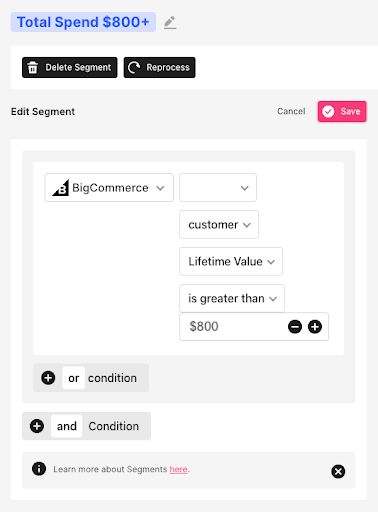Click the pencil edit icon beside segment title

click(170, 22)
